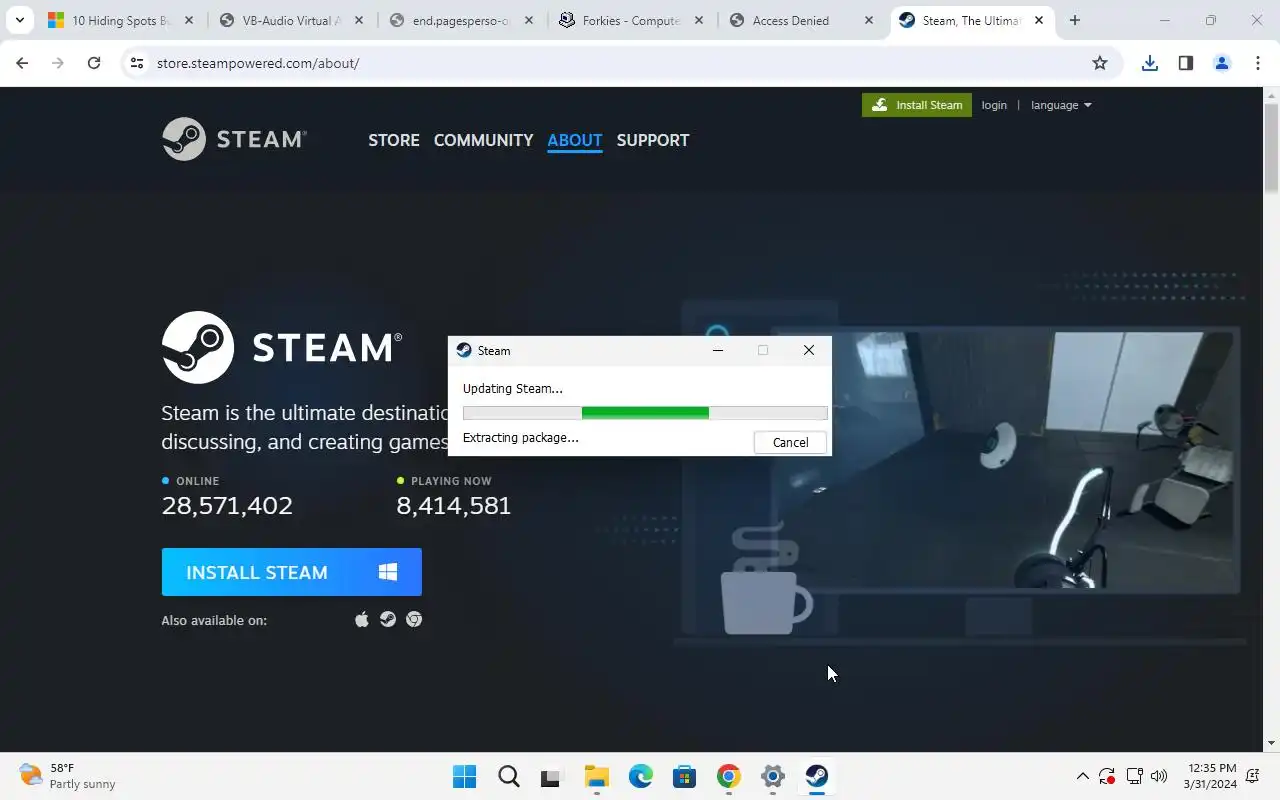This screenshot has width=1280, height=800.
Task: Open File Explorer from taskbar
Action: click(x=597, y=776)
